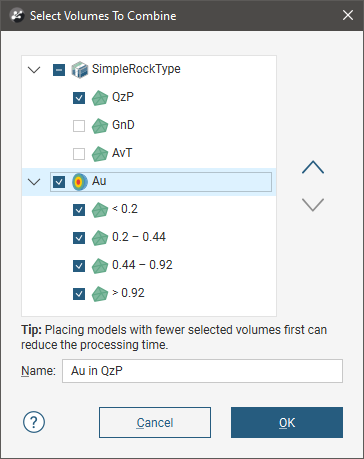This screenshot has height=459, width=364.
Task: Enable the AvT volume checkbox
Action: click(x=79, y=154)
